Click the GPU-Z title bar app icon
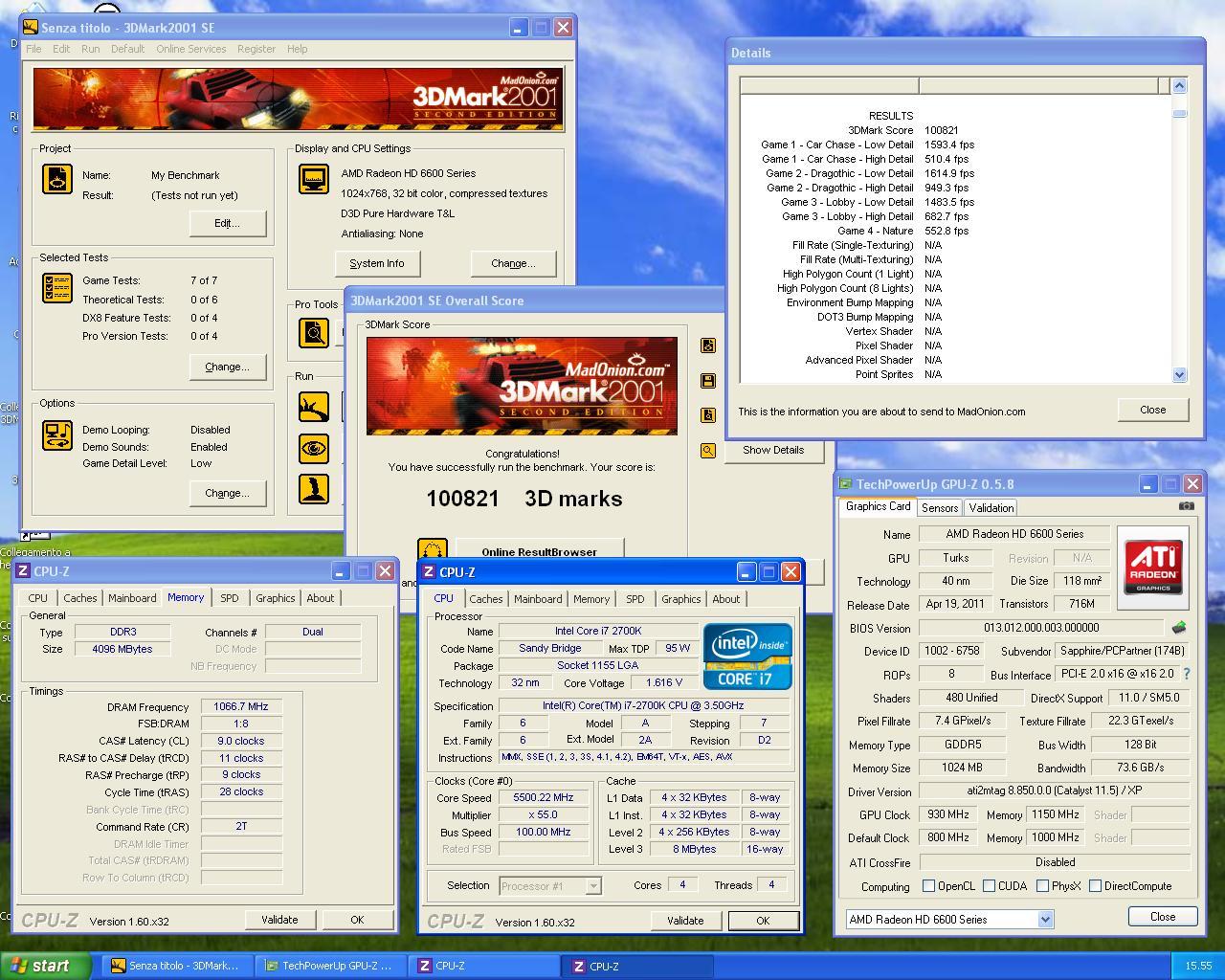1225x980 pixels. click(845, 484)
